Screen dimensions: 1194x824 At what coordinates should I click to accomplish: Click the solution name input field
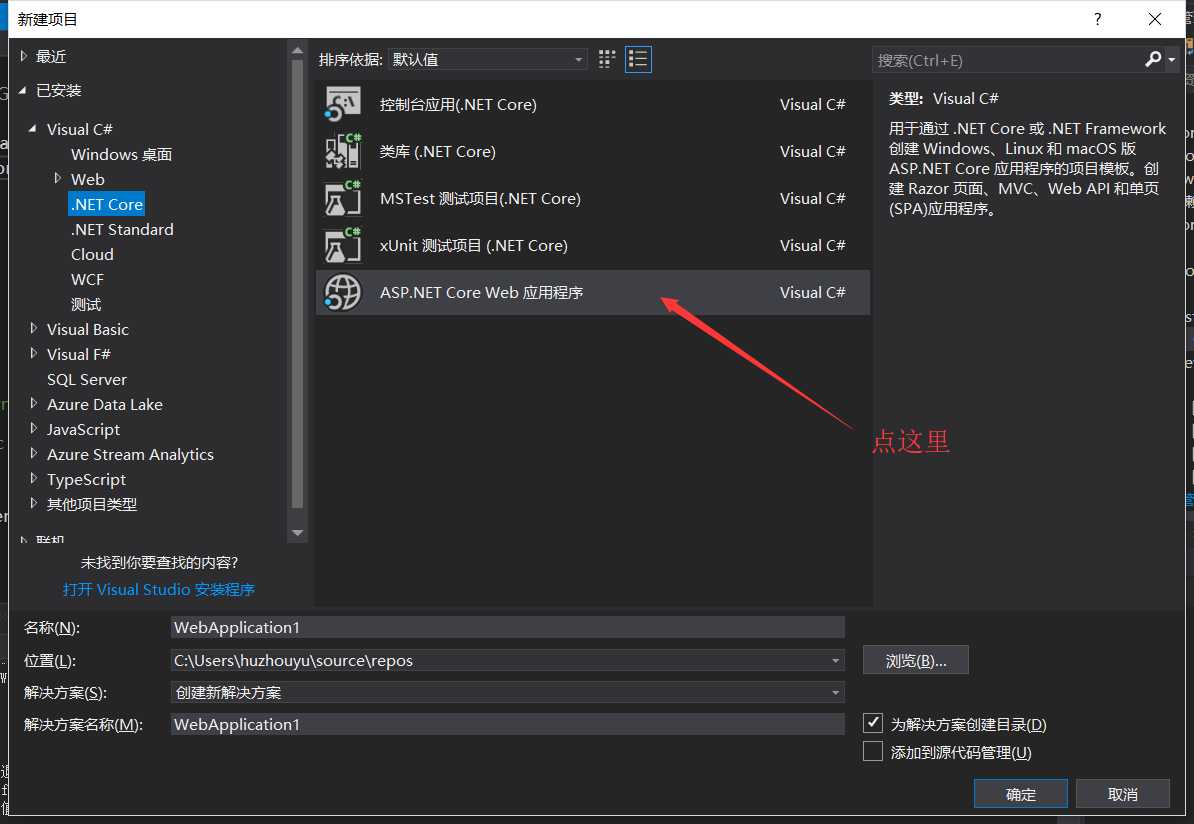click(x=507, y=724)
